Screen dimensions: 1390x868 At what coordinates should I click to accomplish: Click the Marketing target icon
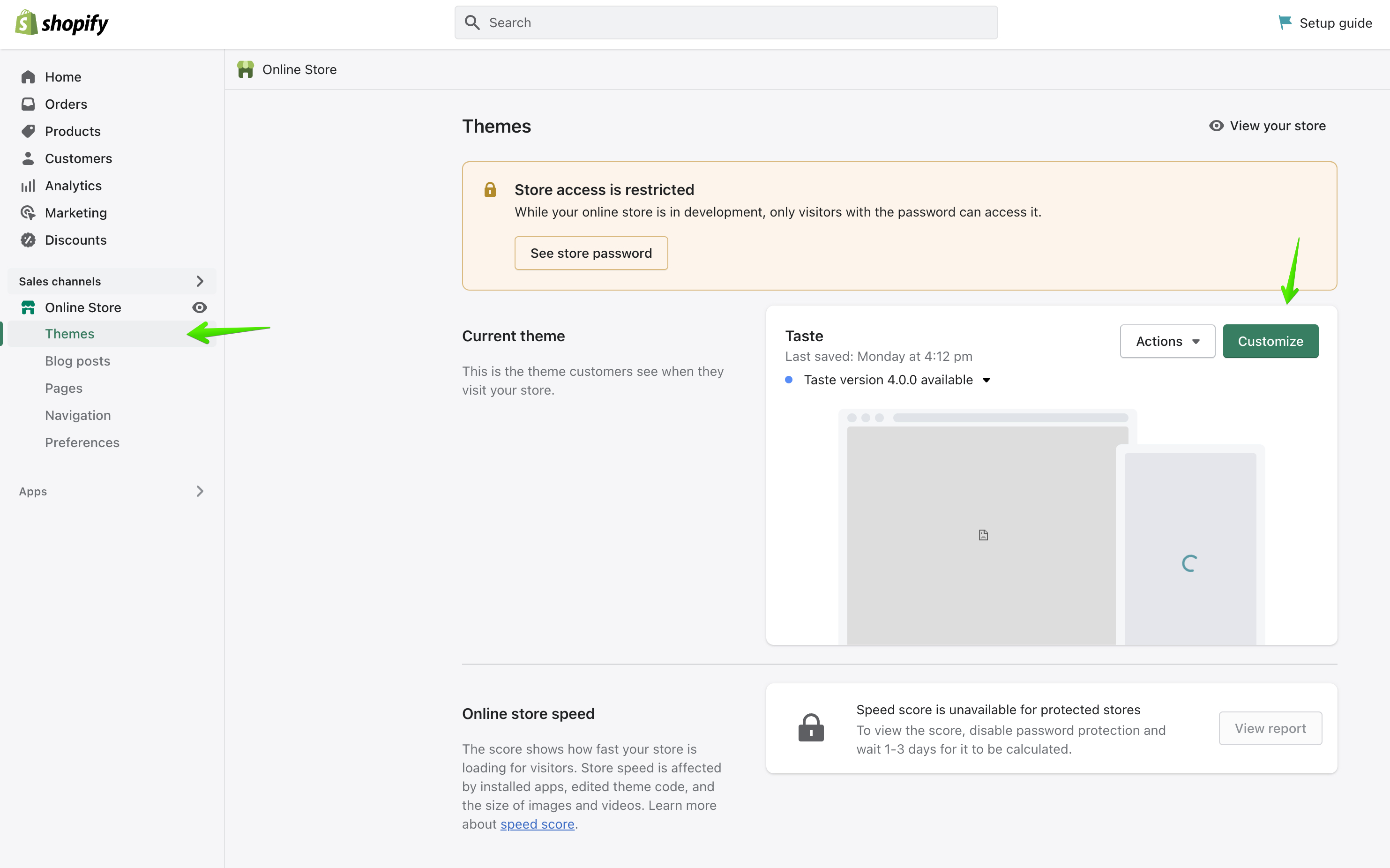pos(28,212)
